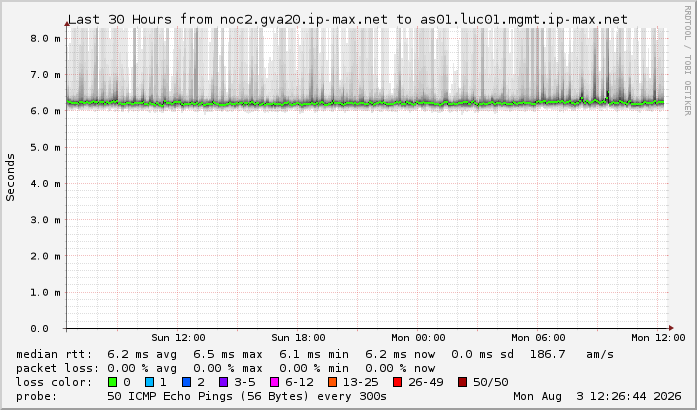Click the Mon 00:00 time label
The width and height of the screenshot is (697, 410).
[x=418, y=338]
